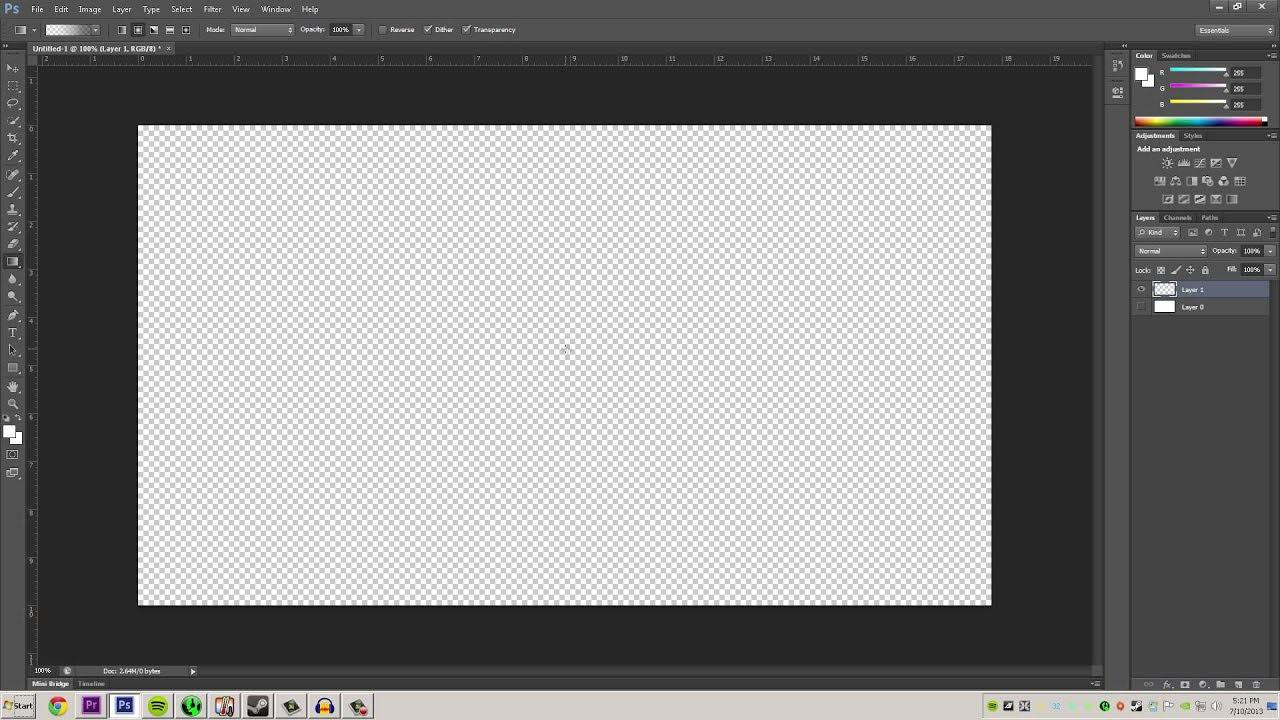Choose the Reflected Gradient style

tap(170, 30)
